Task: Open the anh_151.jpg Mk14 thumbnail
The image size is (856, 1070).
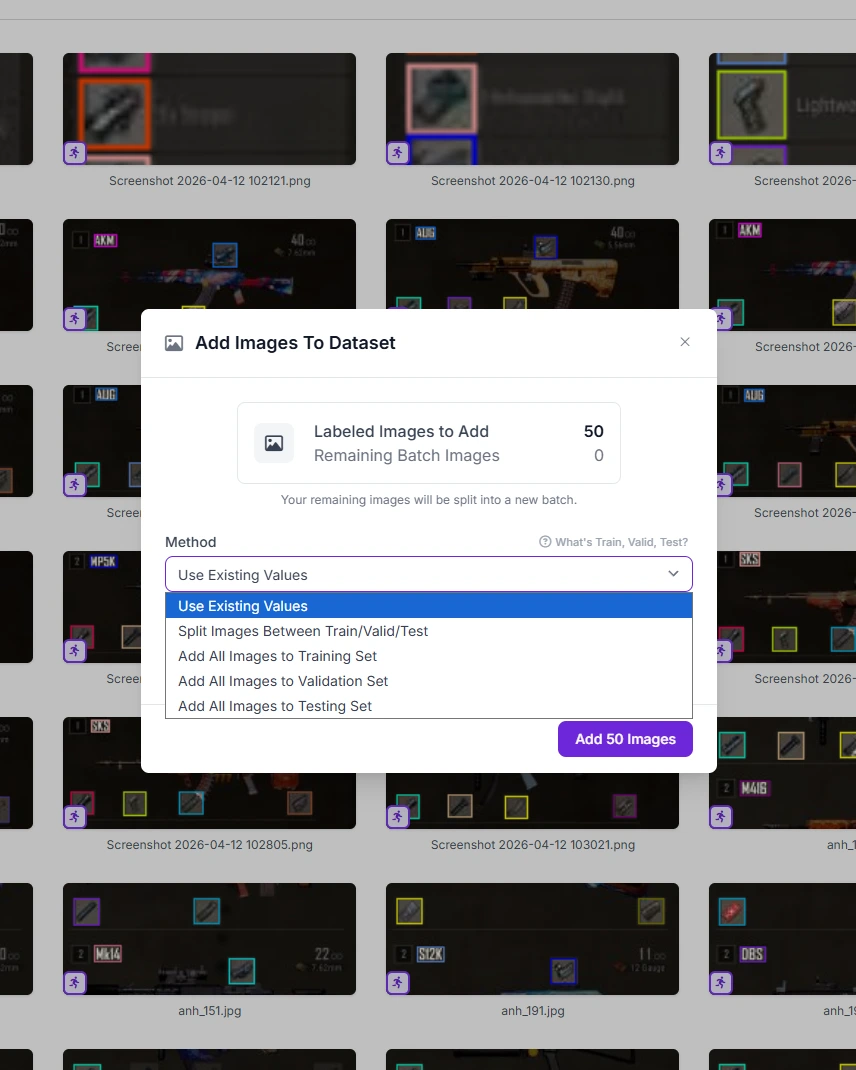Action: coord(210,939)
